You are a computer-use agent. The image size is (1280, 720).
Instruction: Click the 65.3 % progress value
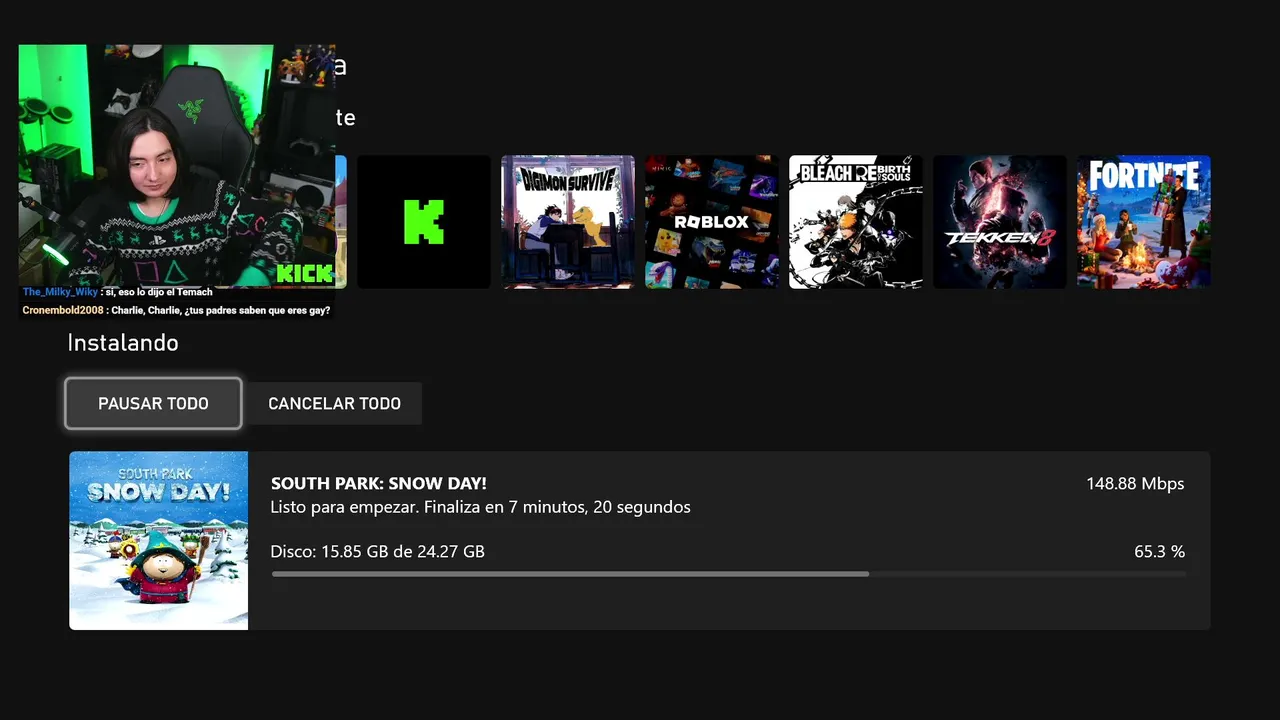1159,551
